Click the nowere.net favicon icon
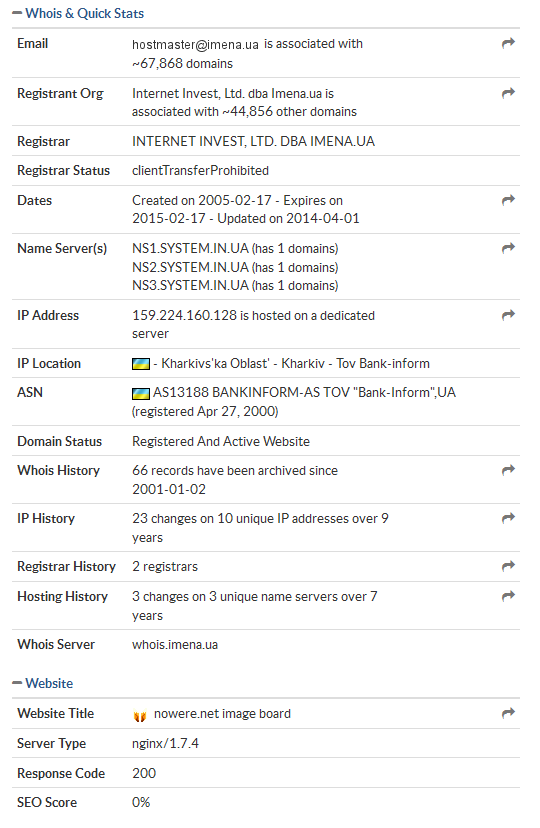Image resolution: width=540 pixels, height=828 pixels. pyautogui.click(x=140, y=716)
